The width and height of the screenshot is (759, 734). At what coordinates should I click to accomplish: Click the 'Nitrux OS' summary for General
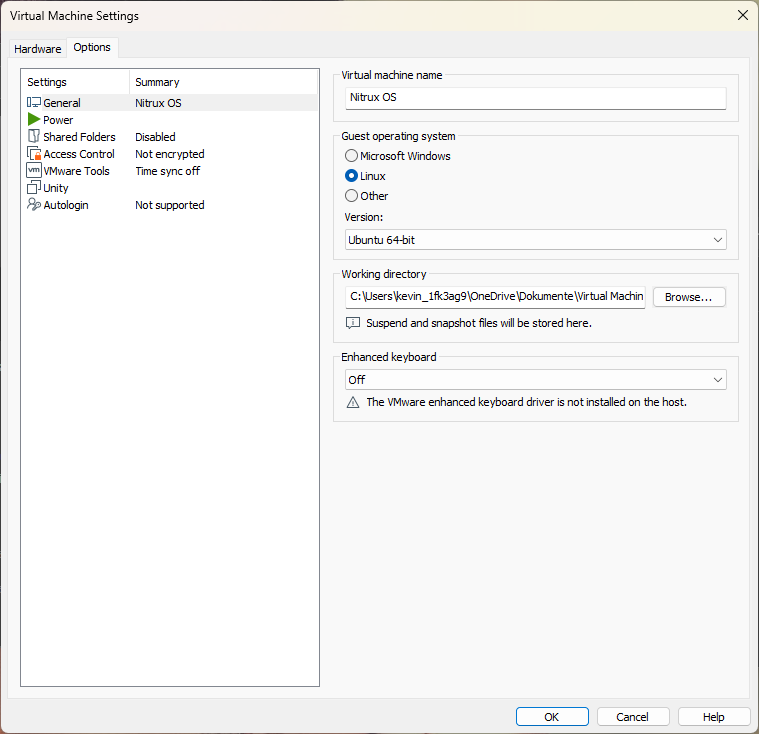click(x=158, y=103)
